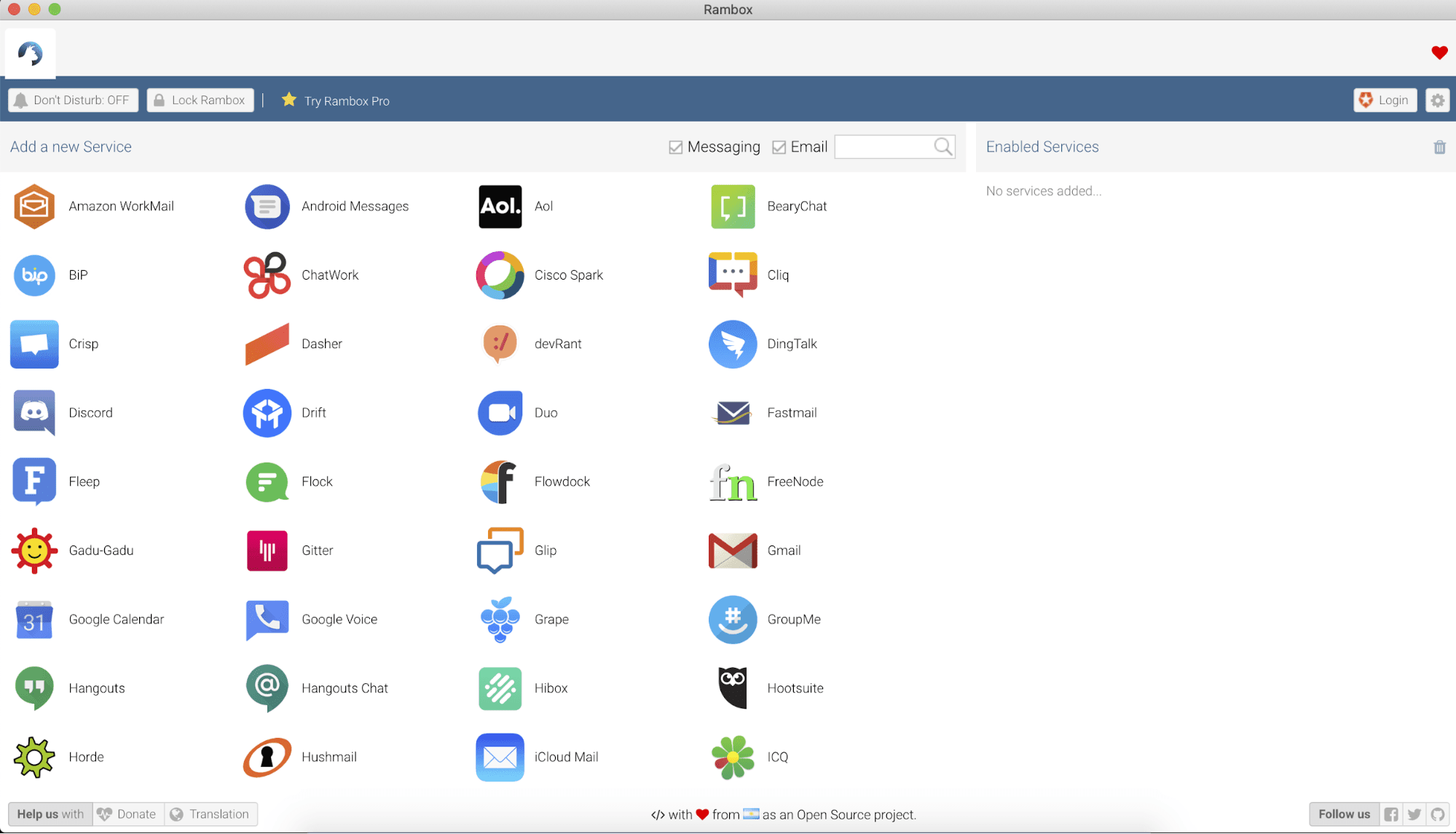Select the Horde gear icon

(x=34, y=758)
